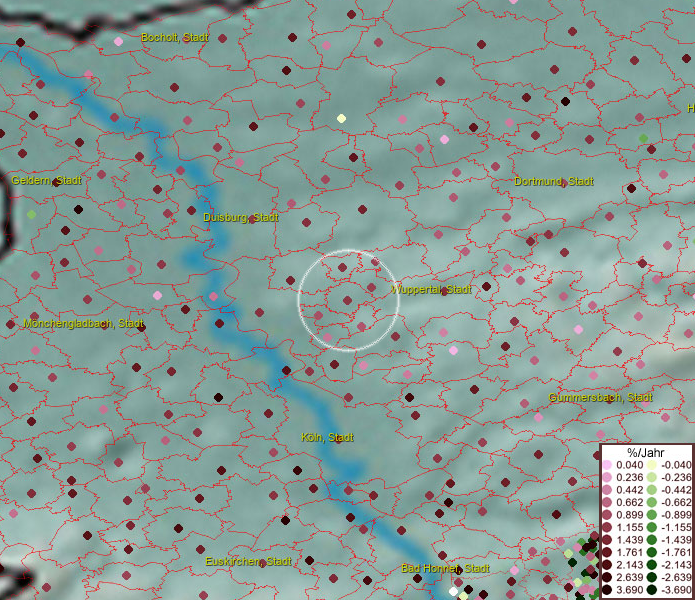Select the -2.143 legend value
The height and width of the screenshot is (600, 695).
[x=676, y=565]
